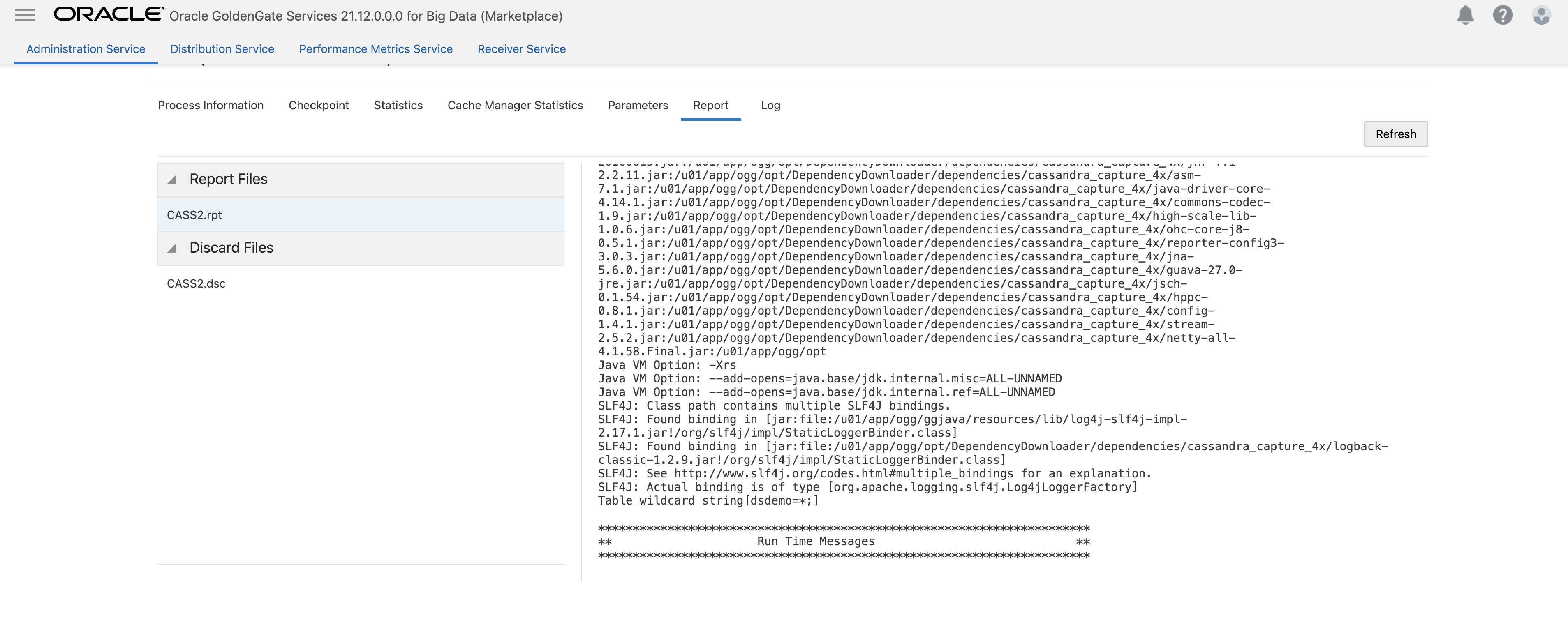Click the user profile avatar icon

coord(1541,15)
